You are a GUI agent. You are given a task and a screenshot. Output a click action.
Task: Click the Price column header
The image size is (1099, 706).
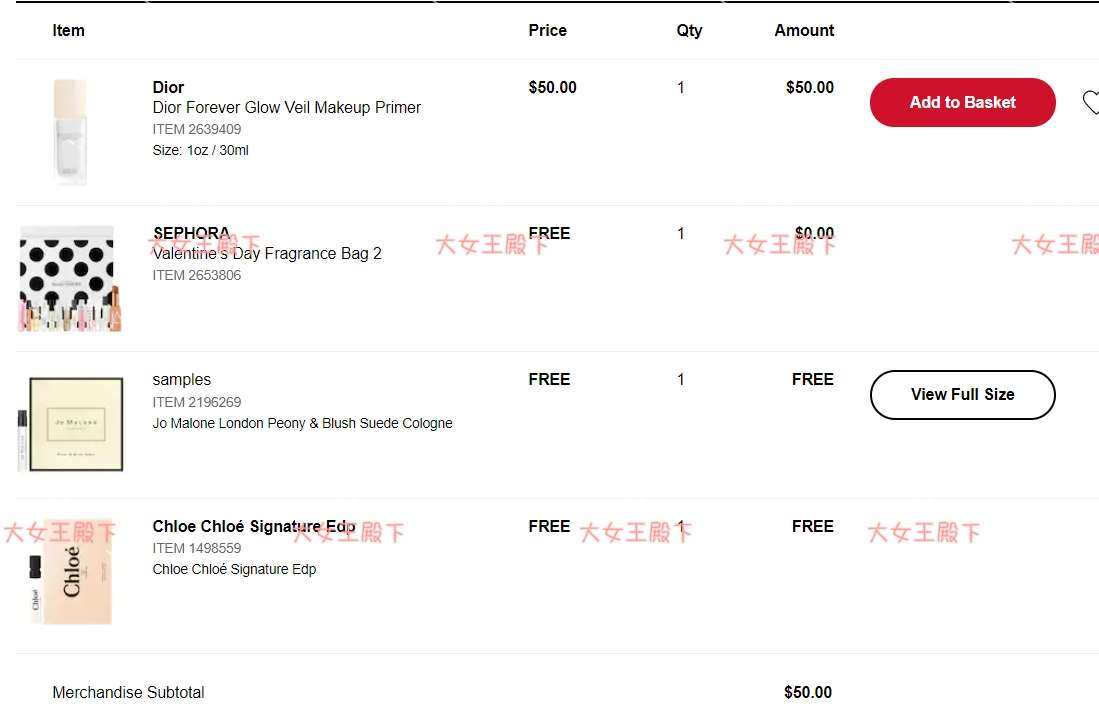tap(547, 30)
